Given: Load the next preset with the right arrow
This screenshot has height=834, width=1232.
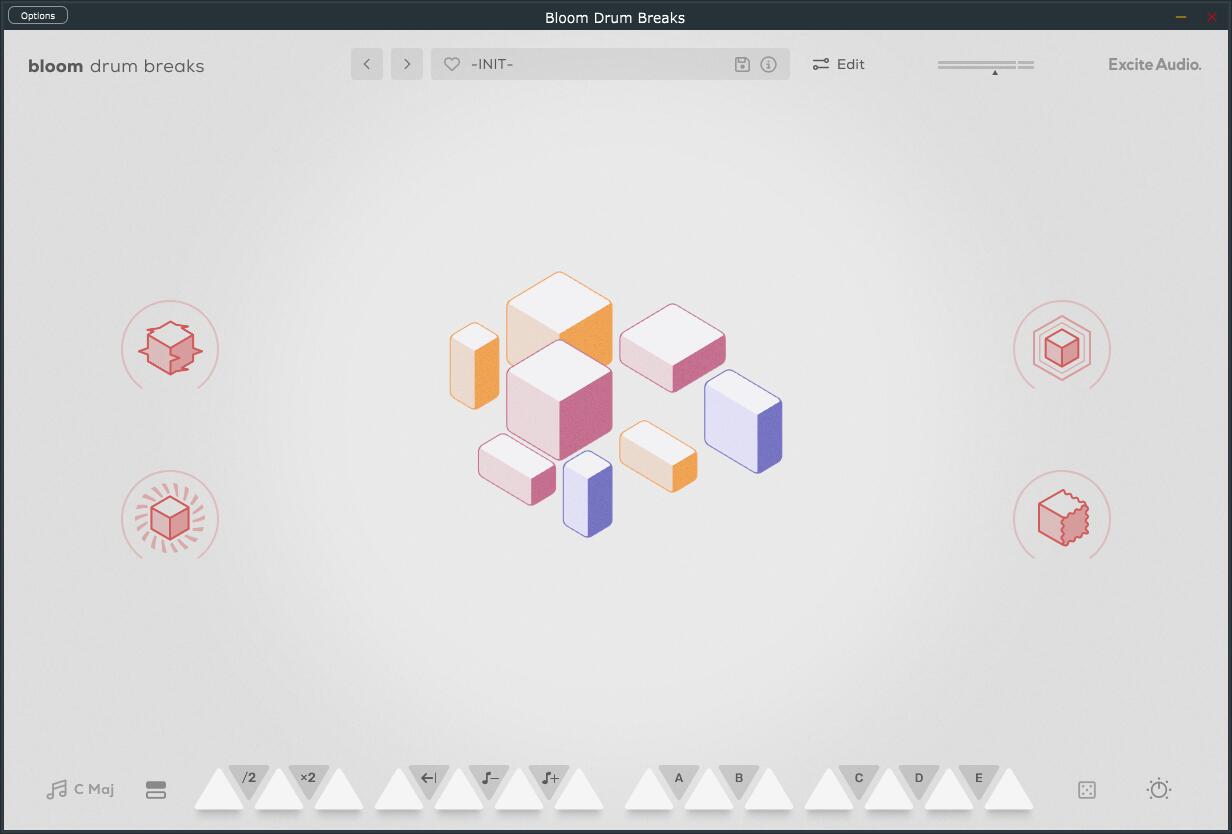Looking at the screenshot, I should point(406,63).
